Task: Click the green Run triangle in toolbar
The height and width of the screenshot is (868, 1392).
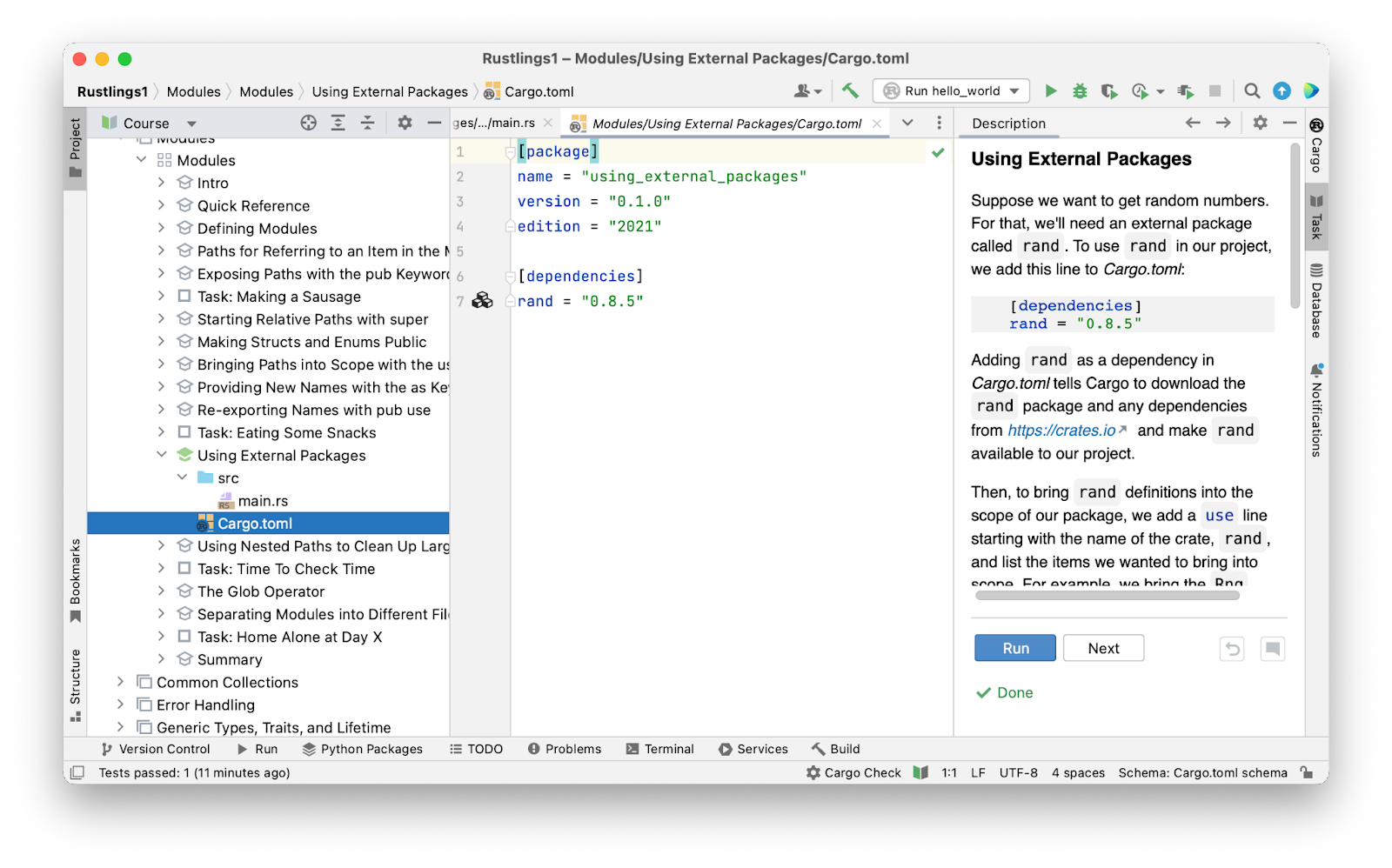Action: point(1051,91)
